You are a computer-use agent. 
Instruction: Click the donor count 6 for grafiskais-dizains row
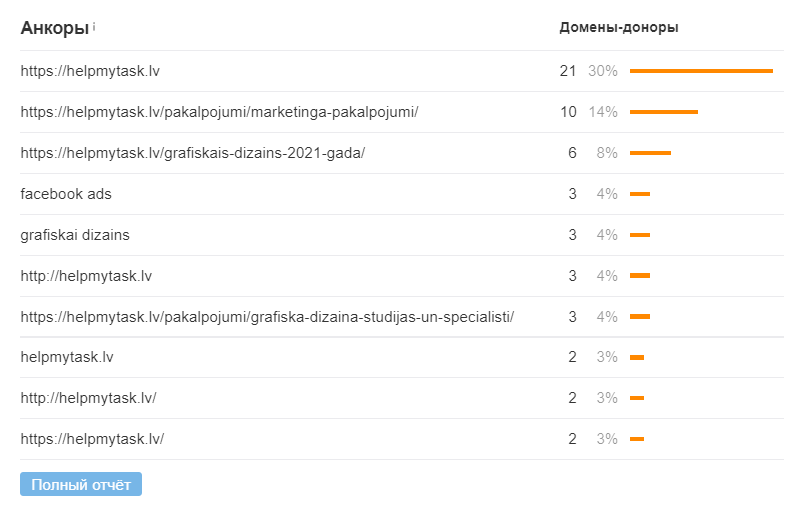click(x=572, y=153)
